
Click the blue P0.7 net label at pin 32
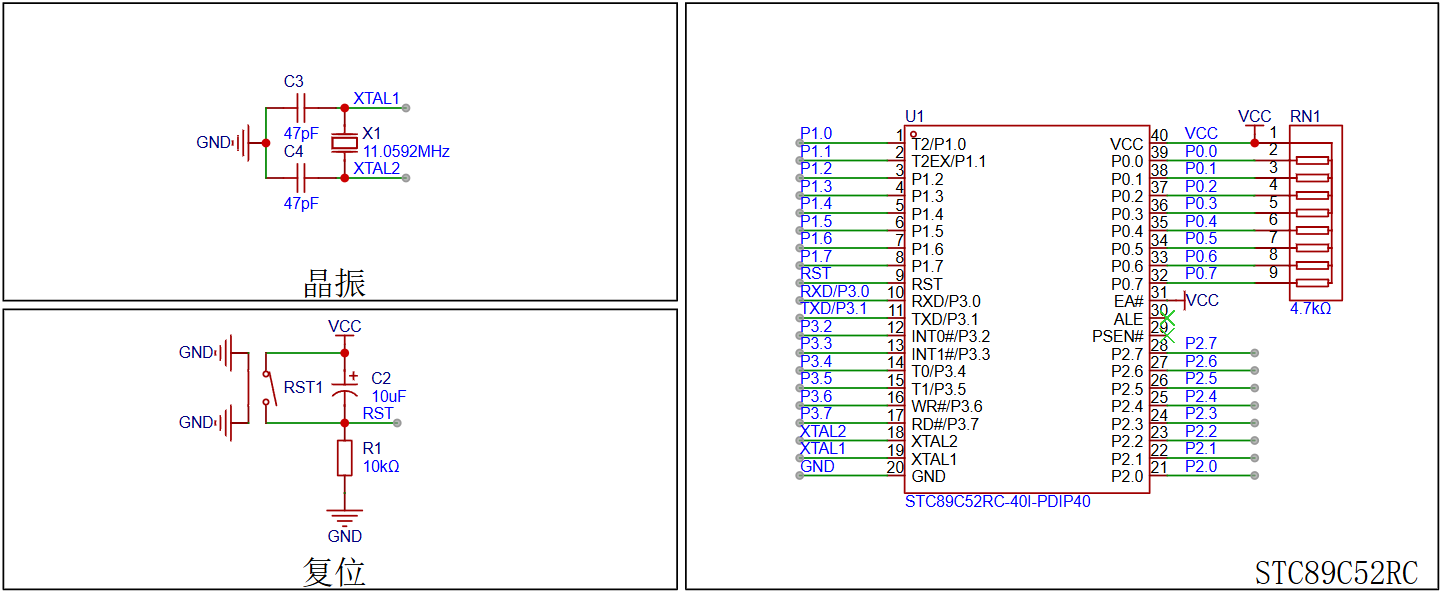click(x=1201, y=273)
